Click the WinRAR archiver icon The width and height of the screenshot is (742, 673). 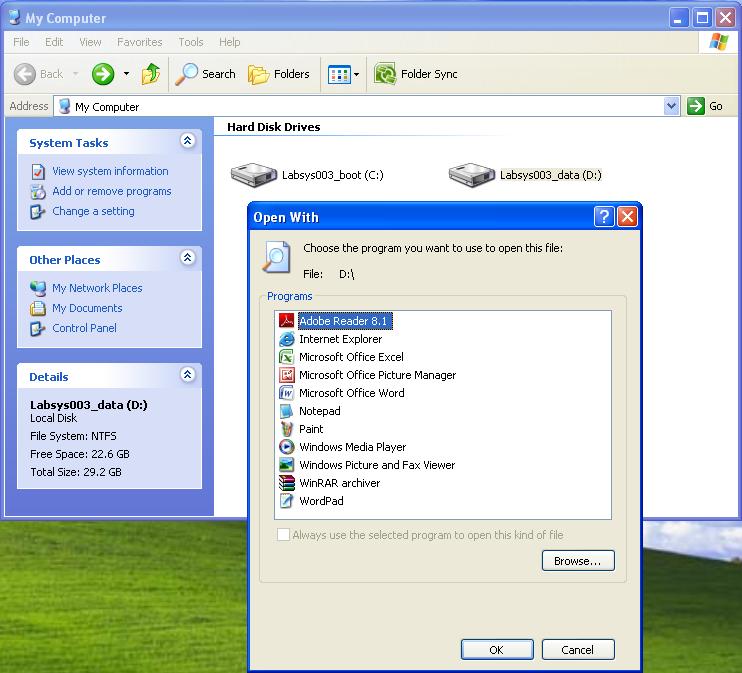286,483
